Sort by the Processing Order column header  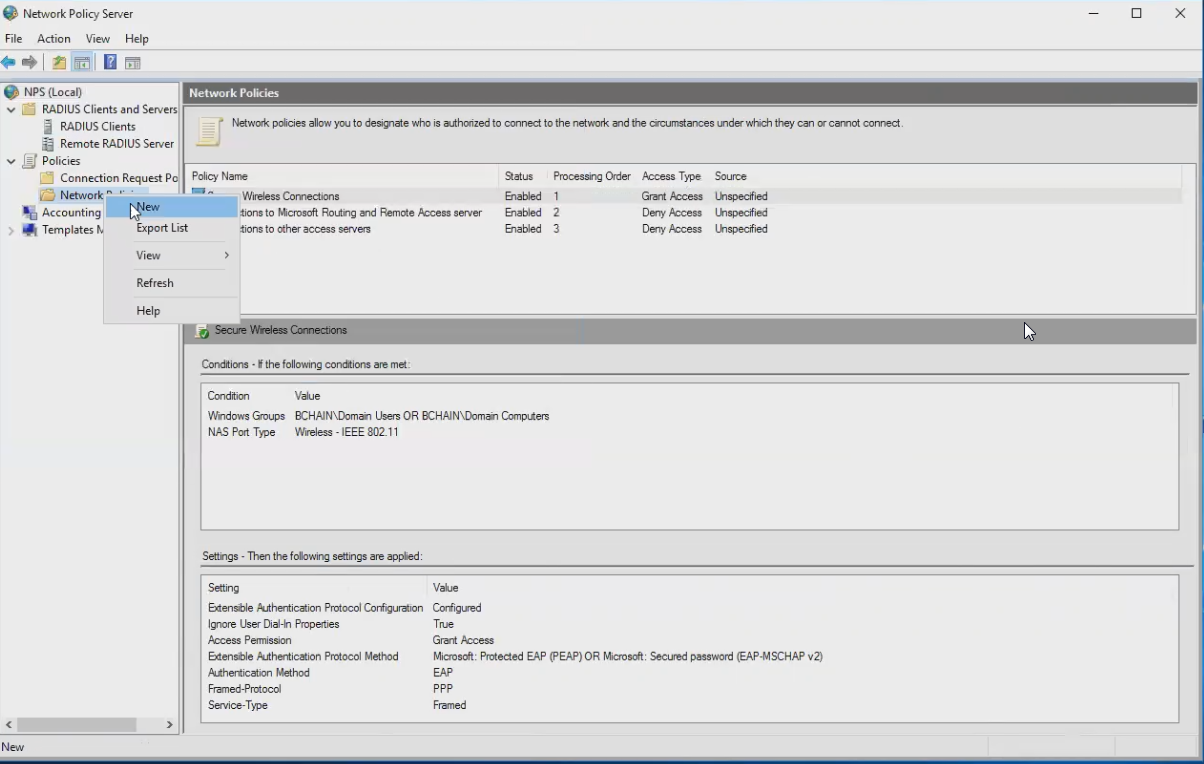(591, 176)
